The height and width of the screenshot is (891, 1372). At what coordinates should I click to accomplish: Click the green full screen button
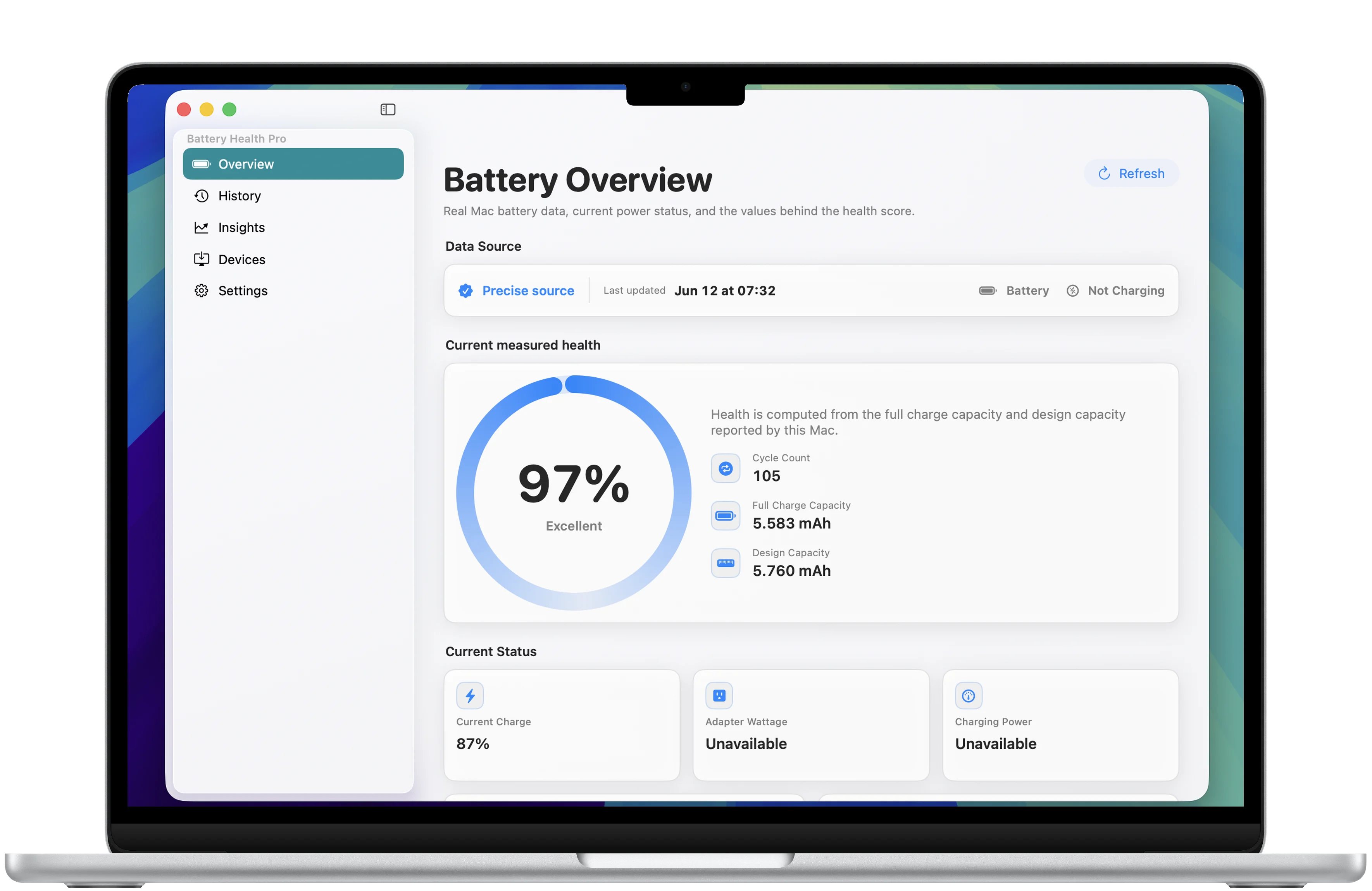click(x=229, y=110)
